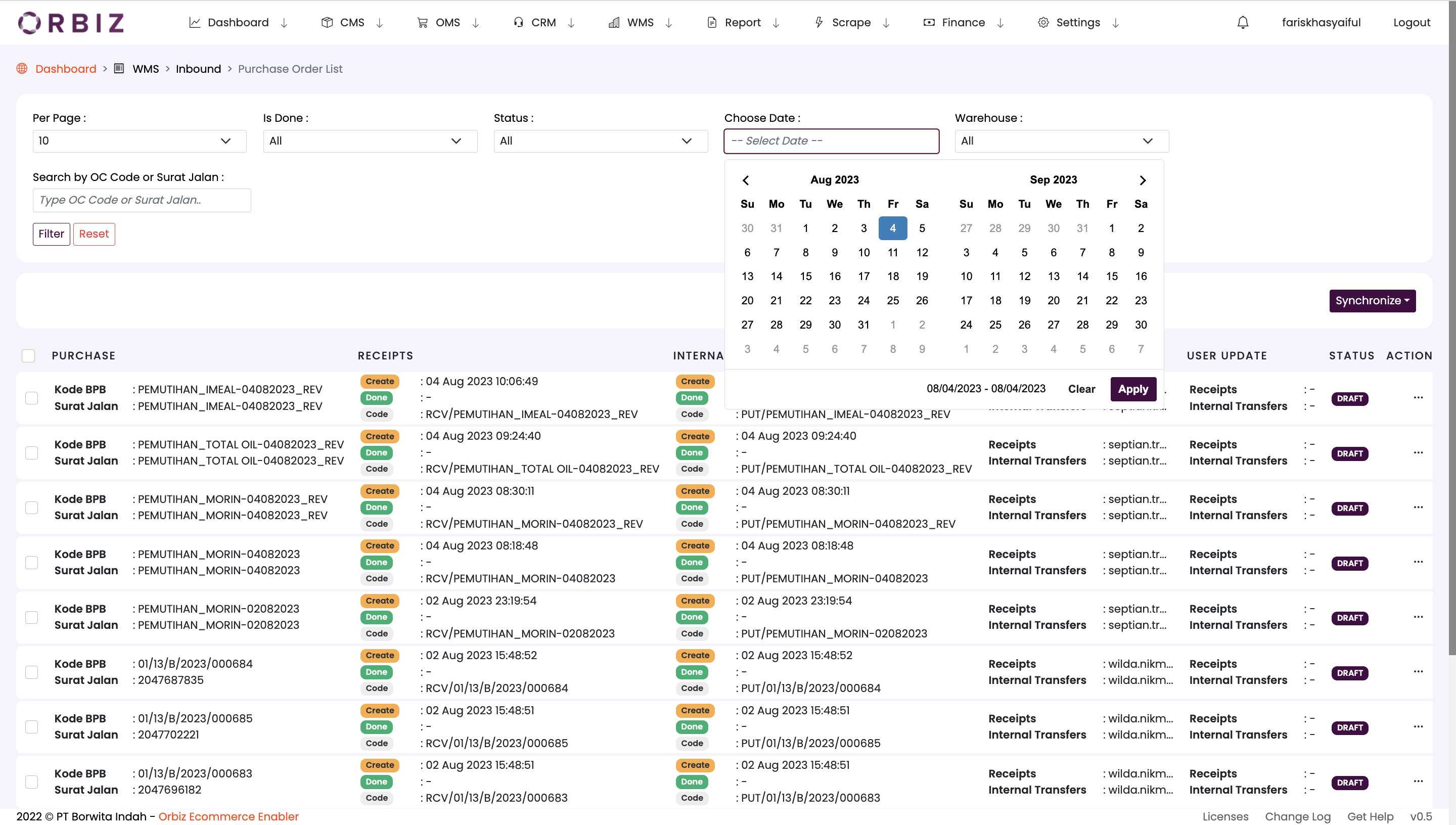Open the Is Done dropdown
The height and width of the screenshot is (825, 1456).
pos(370,141)
